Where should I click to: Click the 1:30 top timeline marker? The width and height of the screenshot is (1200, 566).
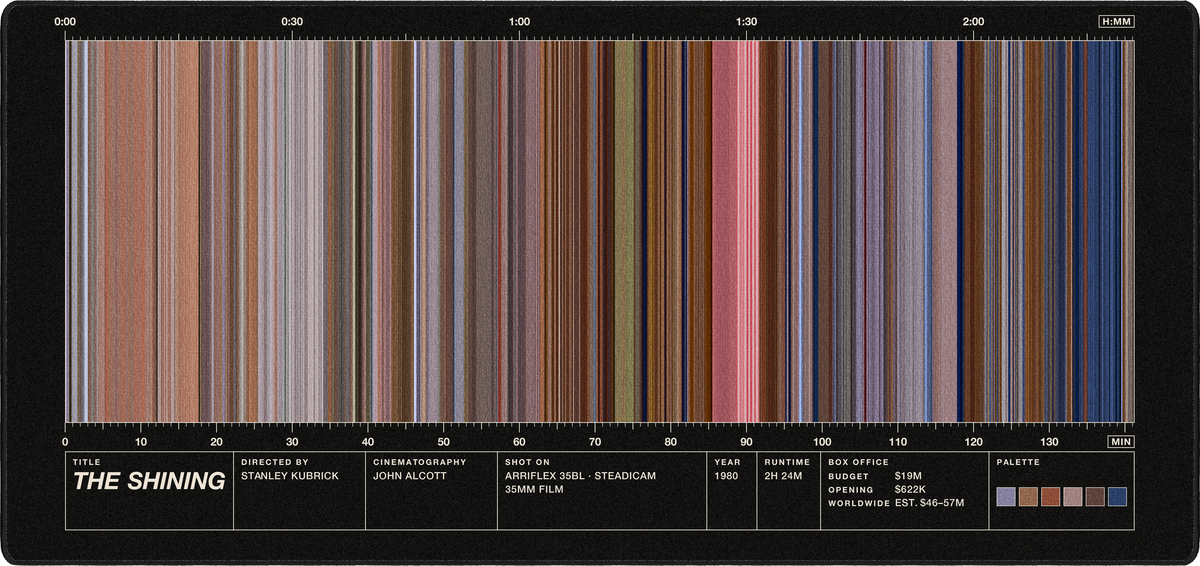click(746, 21)
